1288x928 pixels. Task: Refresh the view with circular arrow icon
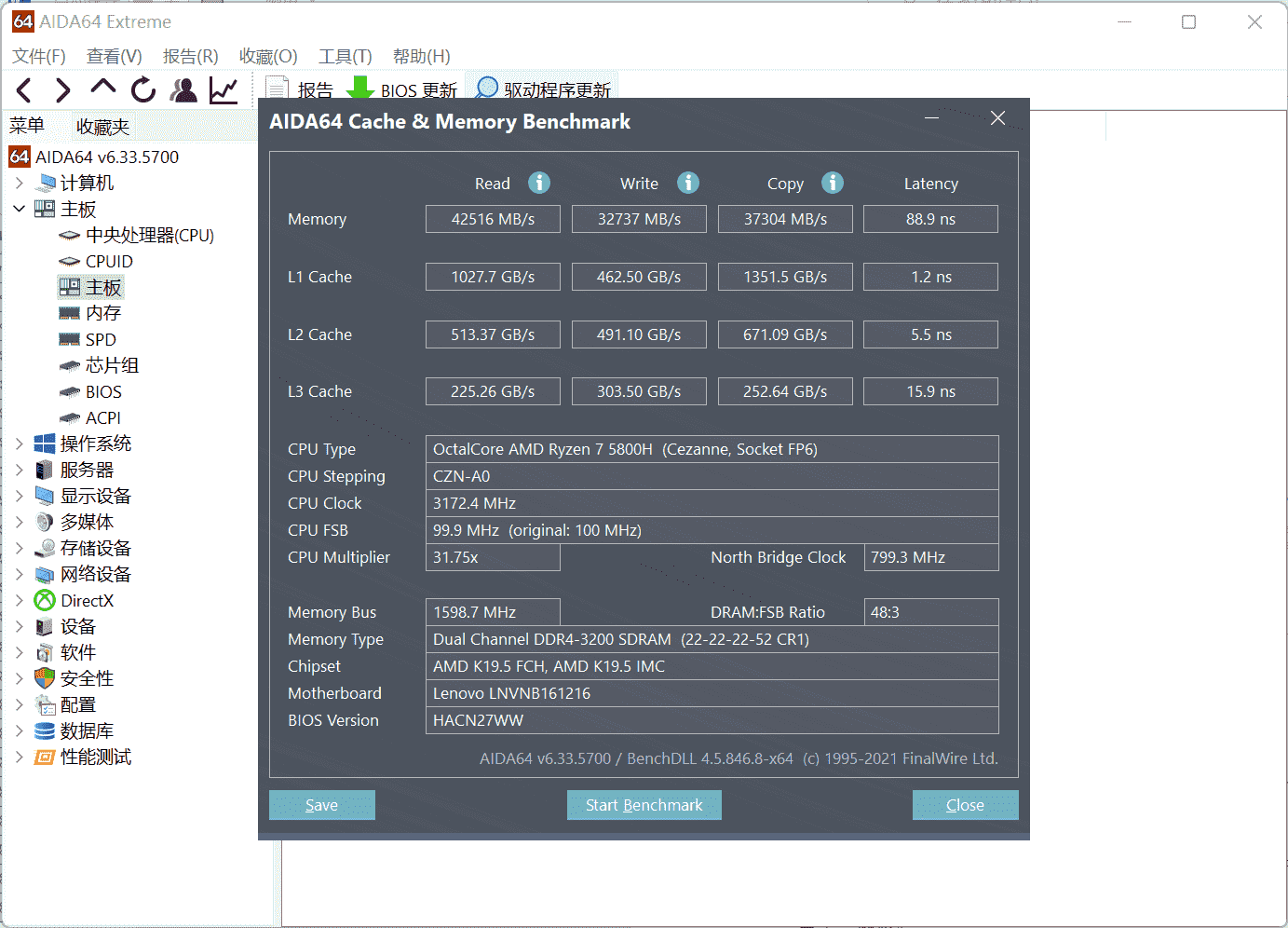click(x=143, y=90)
